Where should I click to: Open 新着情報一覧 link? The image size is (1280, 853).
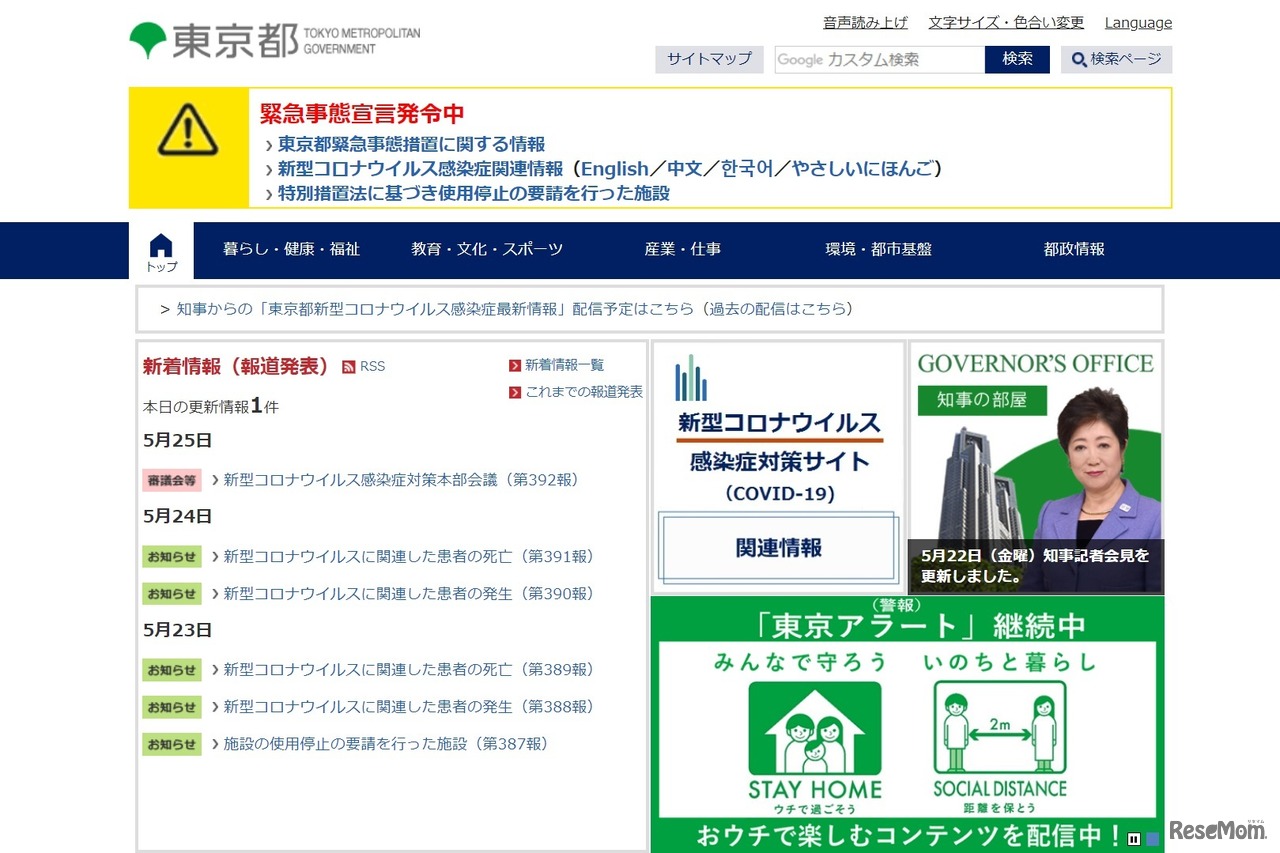coord(564,365)
